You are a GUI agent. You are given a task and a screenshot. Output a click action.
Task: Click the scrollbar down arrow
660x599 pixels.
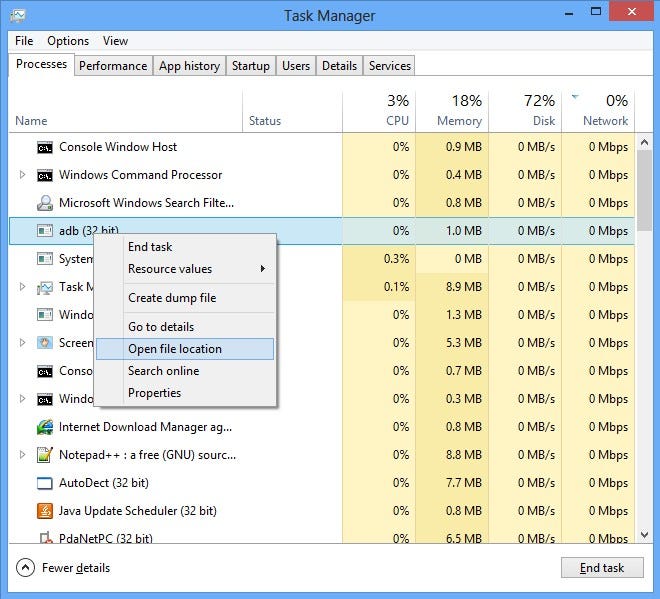pos(644,535)
